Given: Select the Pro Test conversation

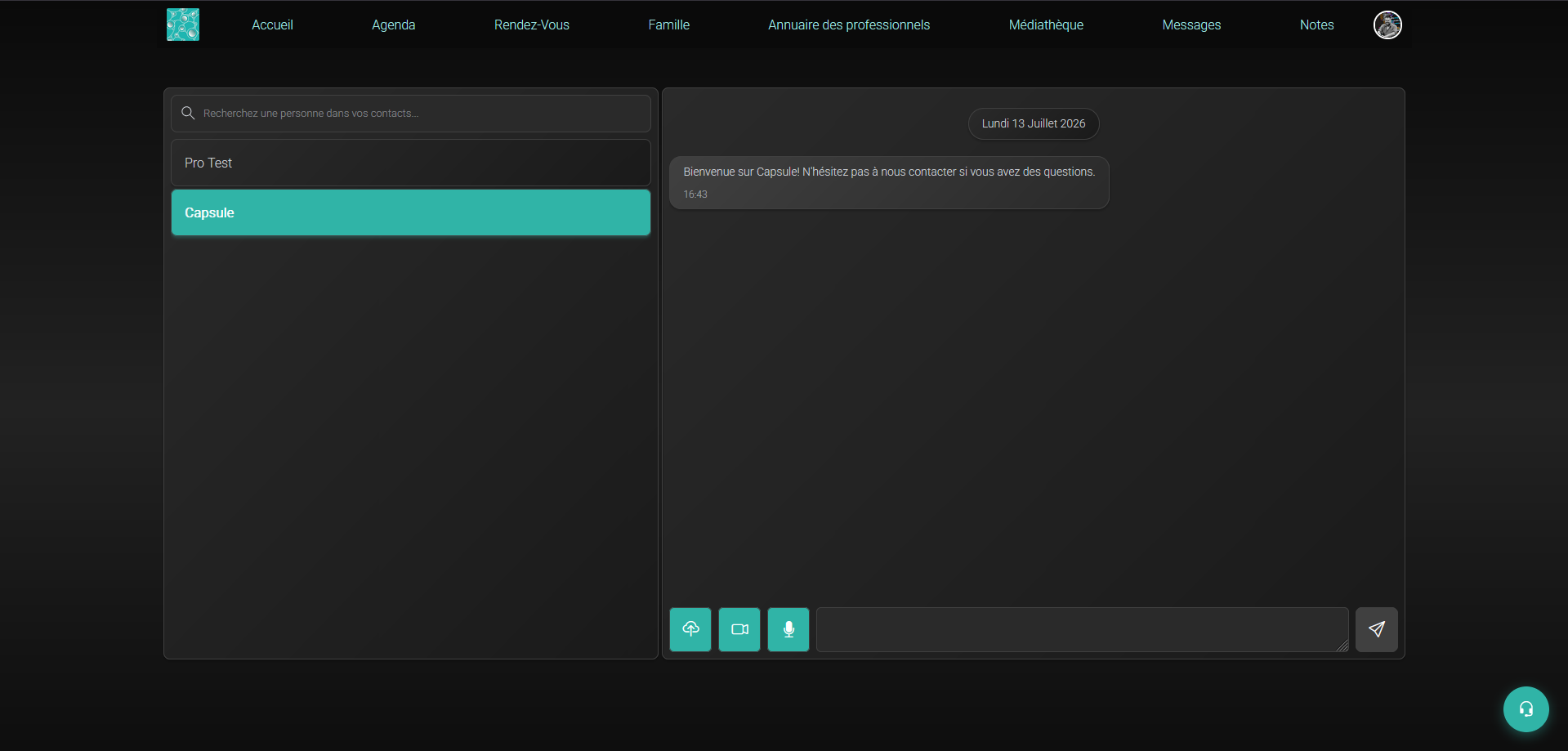Looking at the screenshot, I should [x=411, y=163].
